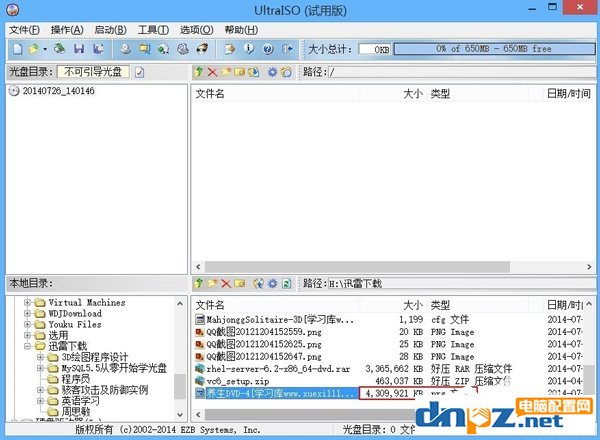Sort image list by 大小 header
This screenshot has width=600, height=440.
point(394,94)
